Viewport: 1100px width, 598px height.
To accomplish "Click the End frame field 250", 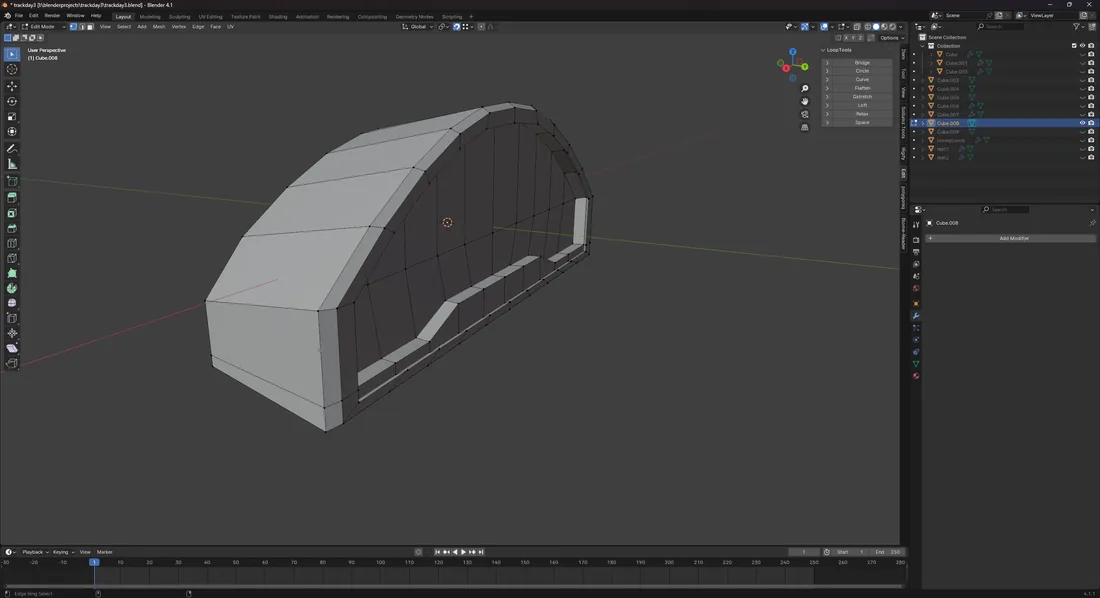I will (x=887, y=552).
